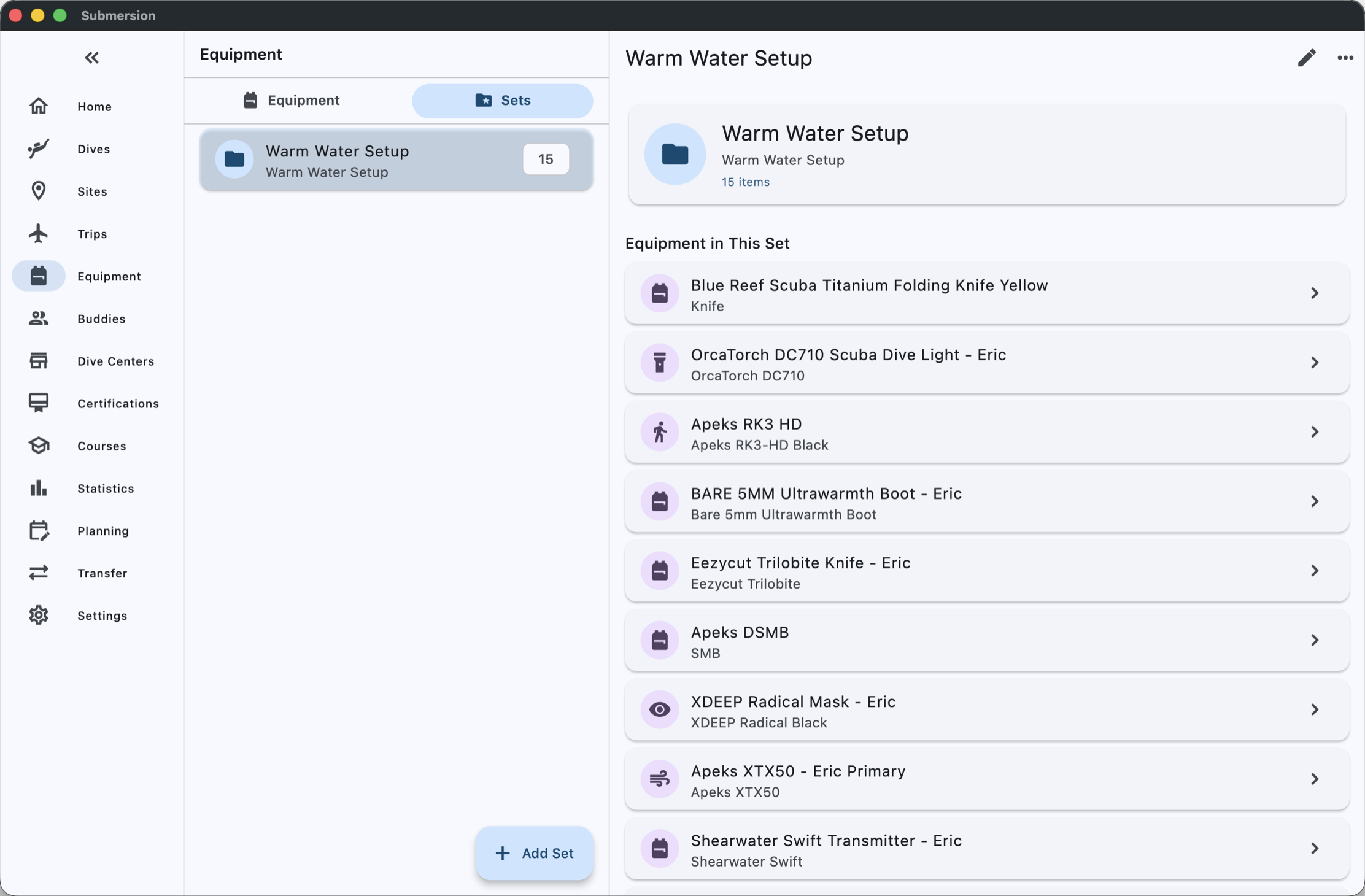Click the Dives diver icon
The width and height of the screenshot is (1365, 896).
(39, 149)
